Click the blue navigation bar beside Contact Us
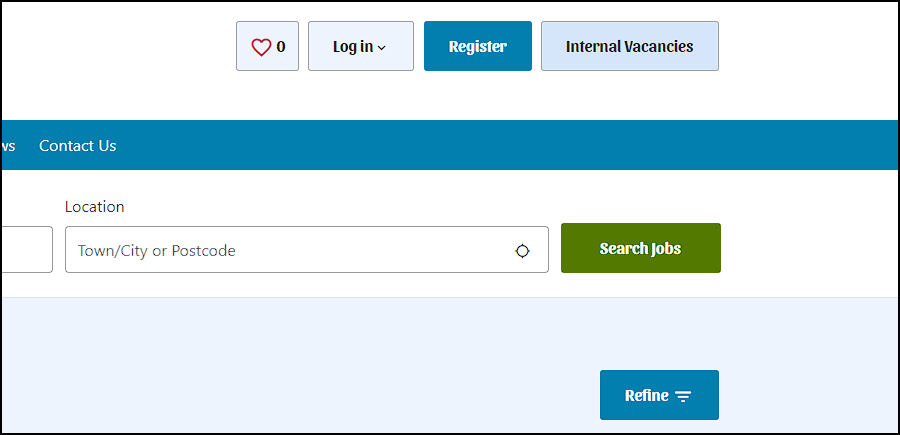Image resolution: width=900 pixels, height=435 pixels. click(x=505, y=145)
